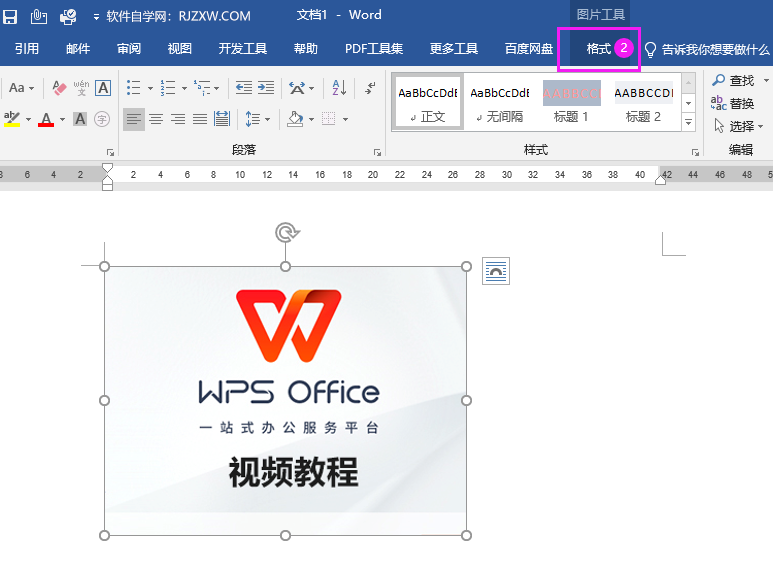Toggle align right
Screen dimensions: 773x567
point(177,119)
